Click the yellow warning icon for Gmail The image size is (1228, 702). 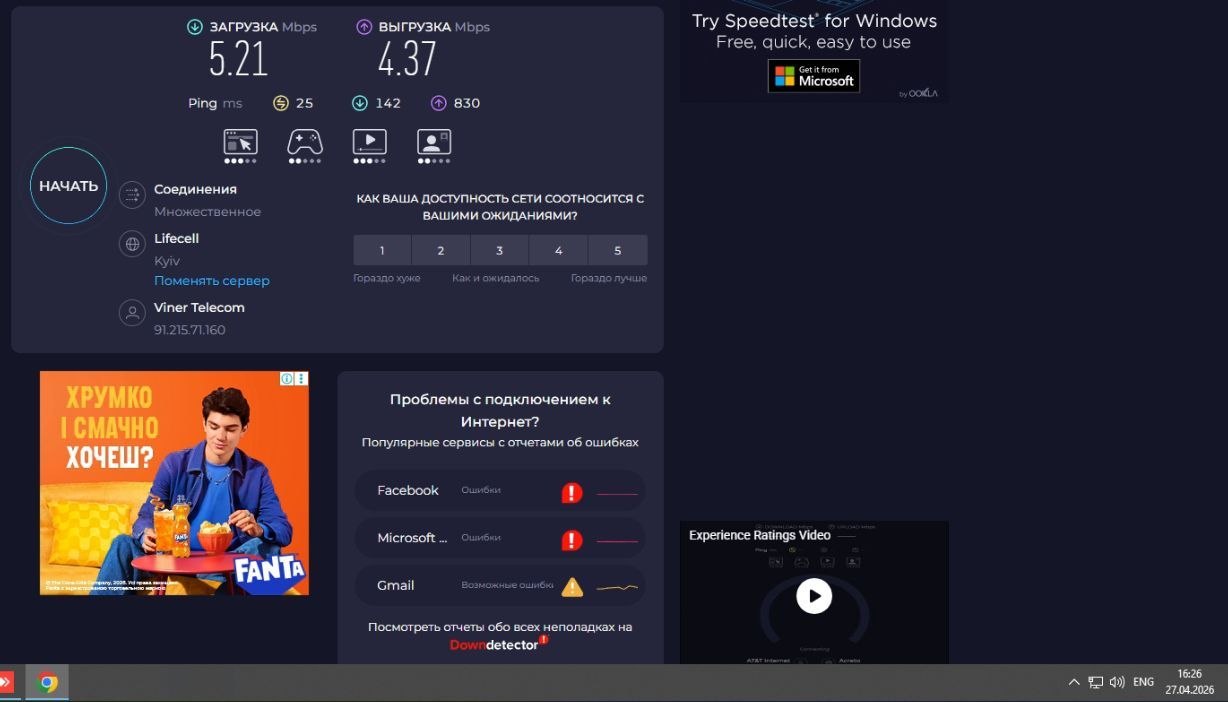[x=572, y=587]
